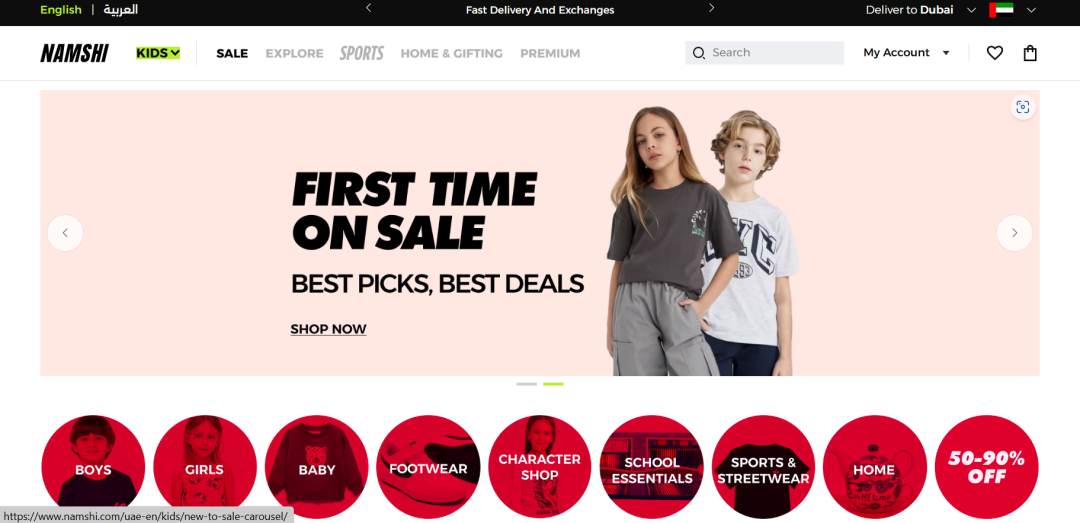Open the shopping bag icon
Image resolution: width=1080 pixels, height=523 pixels.
(1030, 53)
